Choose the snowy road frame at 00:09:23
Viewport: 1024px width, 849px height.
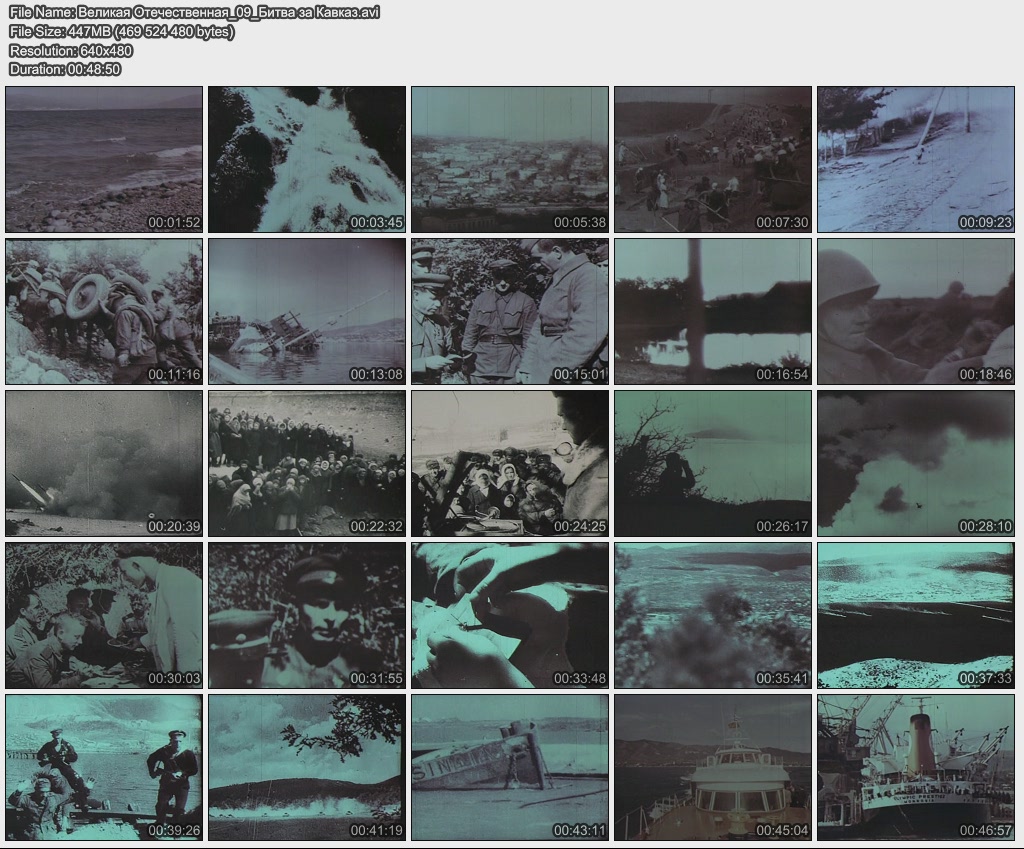[915, 159]
